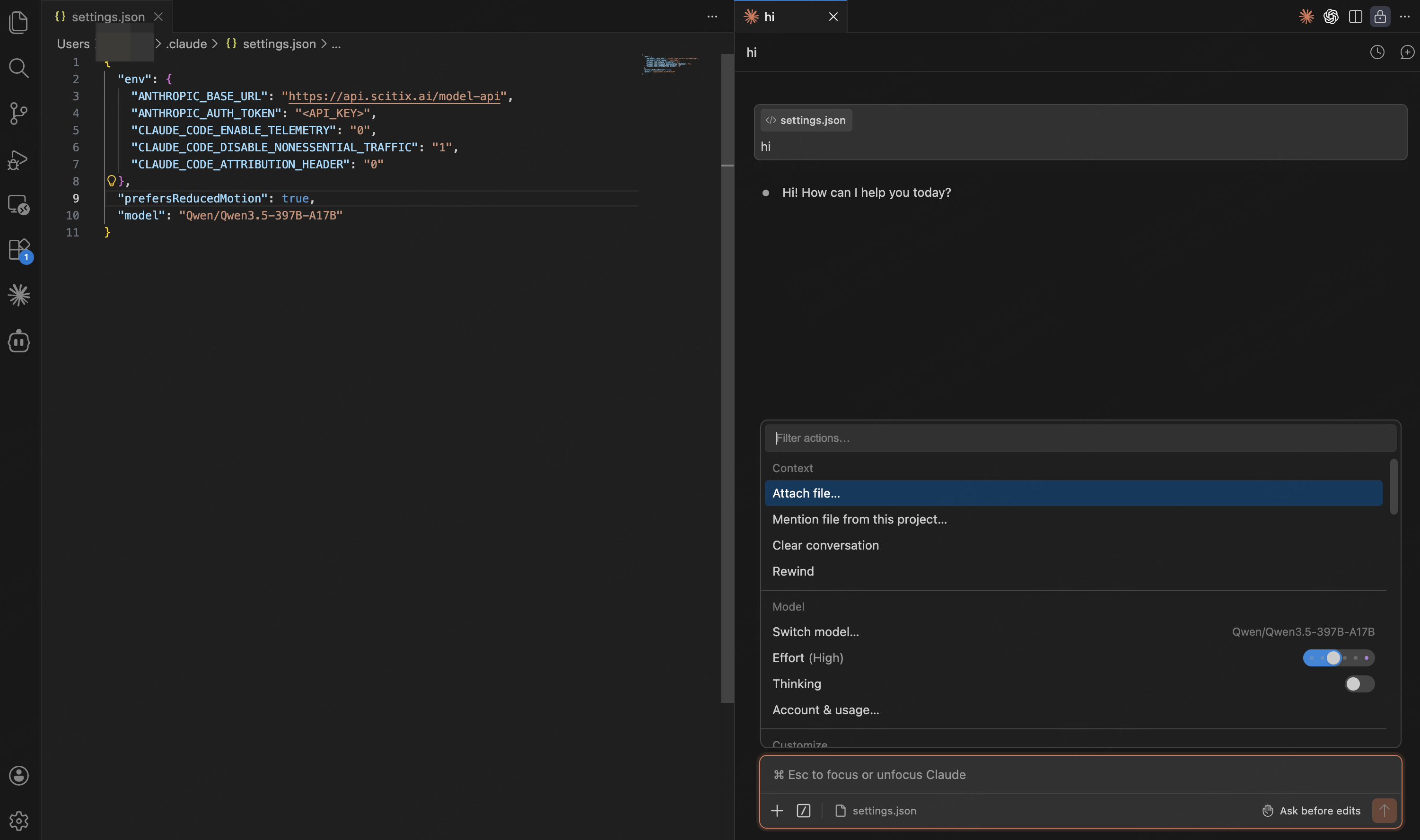1420x840 pixels.
Task: Click the actions menu scrollbar thumb
Action: (x=1394, y=487)
